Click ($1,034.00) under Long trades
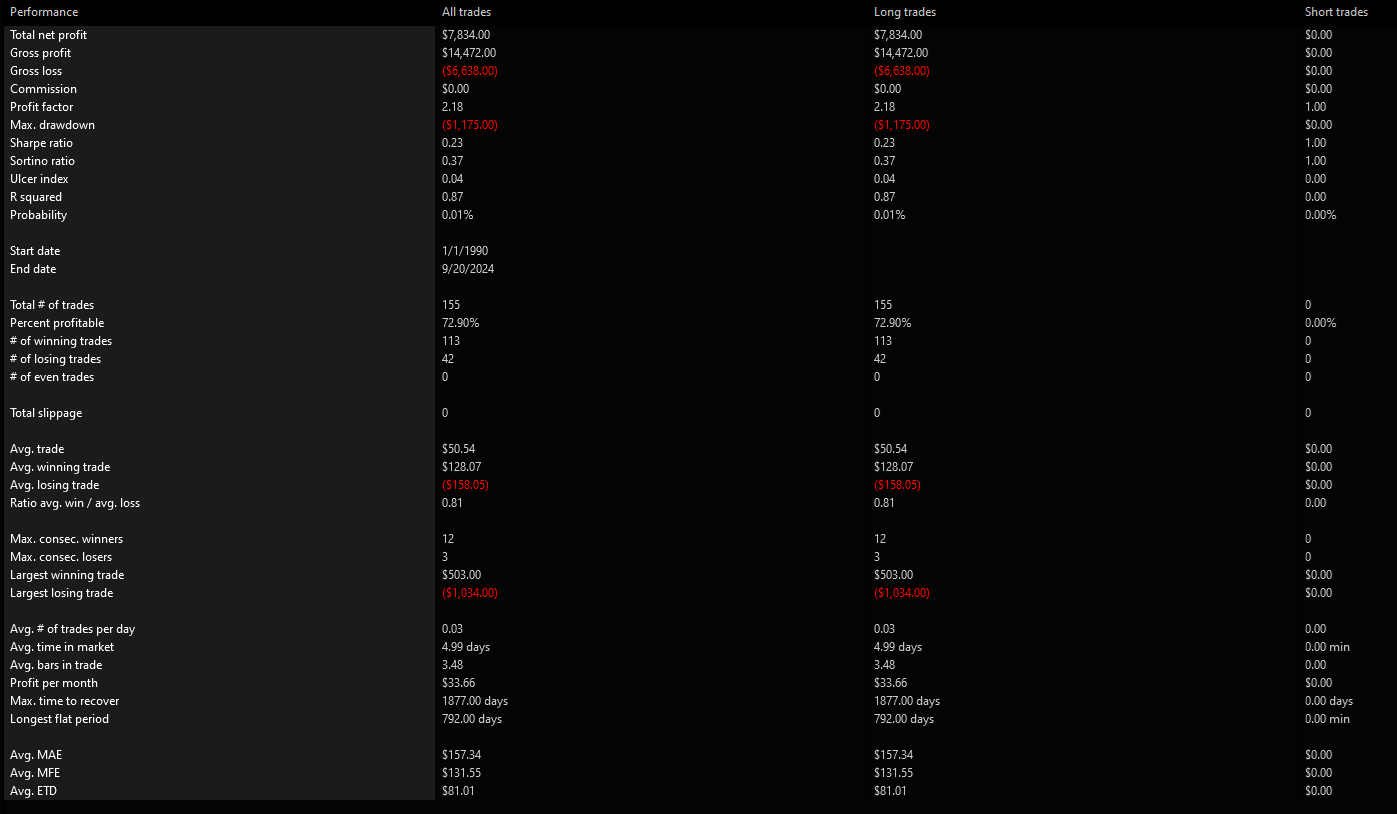Image resolution: width=1397 pixels, height=814 pixels. (902, 593)
